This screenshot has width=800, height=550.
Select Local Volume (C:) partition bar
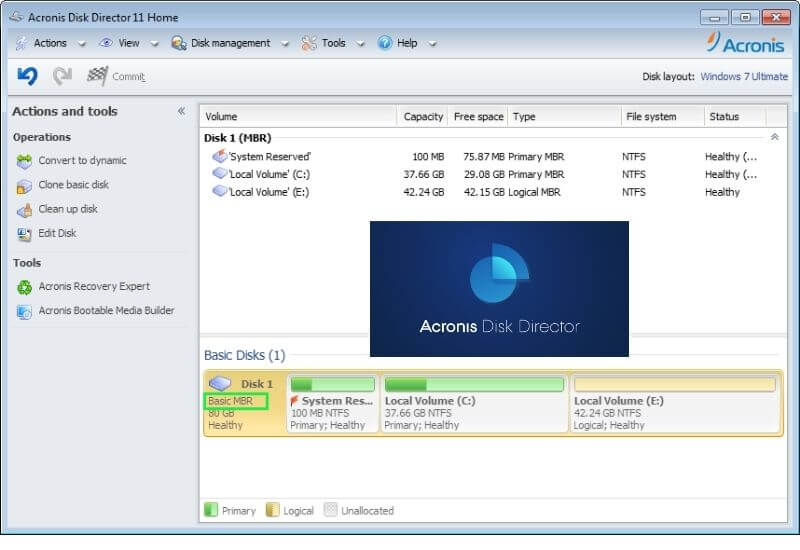pos(474,403)
